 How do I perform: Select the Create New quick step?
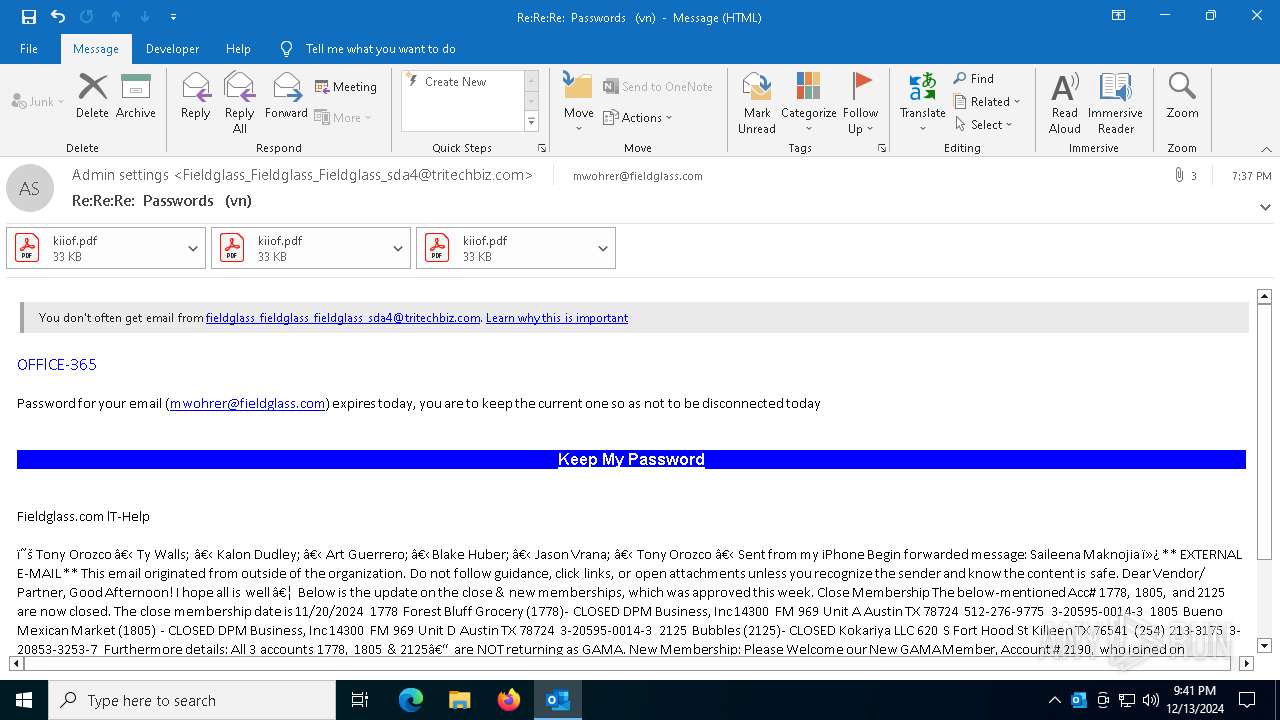[455, 82]
